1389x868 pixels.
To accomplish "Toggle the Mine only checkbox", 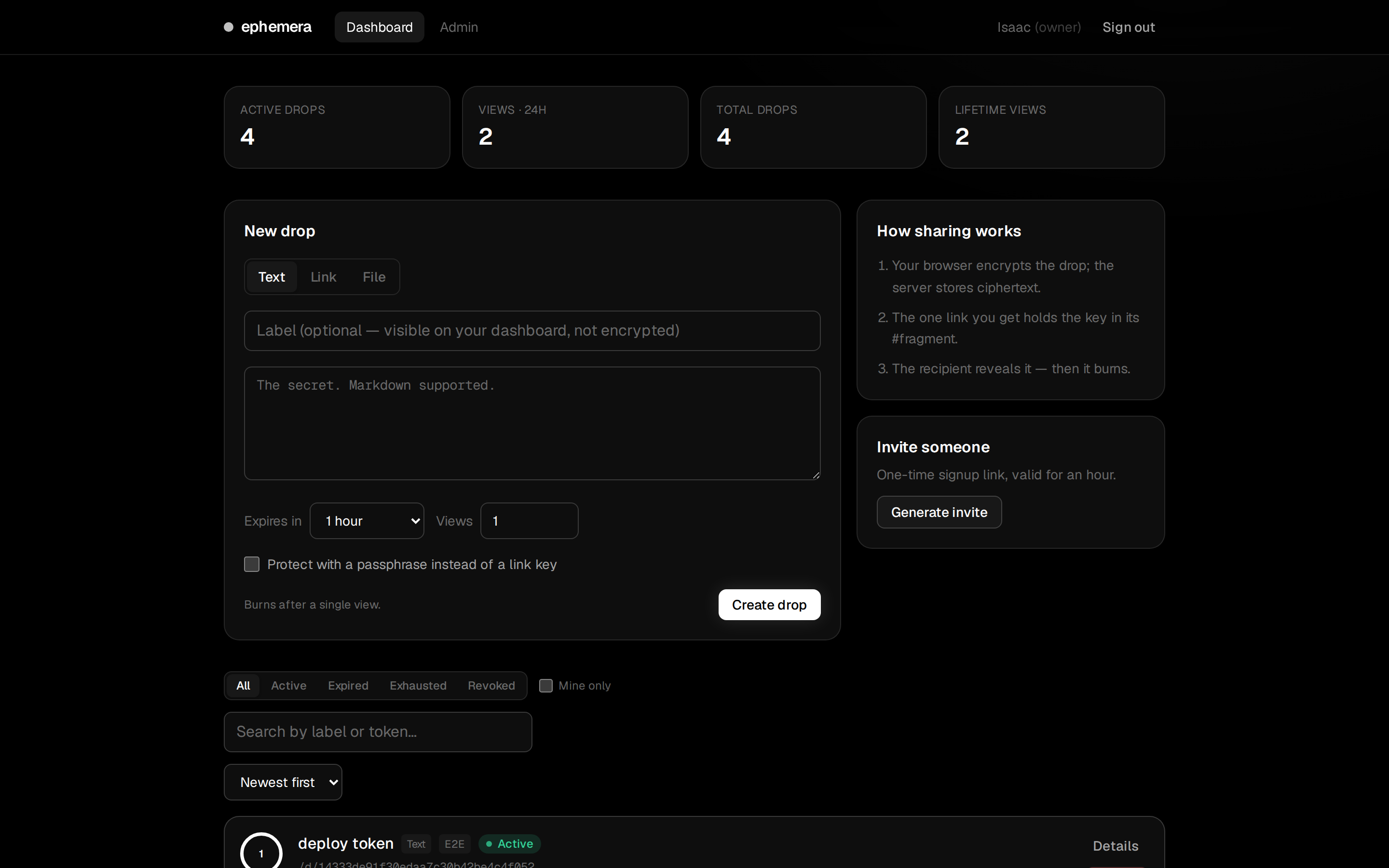I will (x=546, y=685).
